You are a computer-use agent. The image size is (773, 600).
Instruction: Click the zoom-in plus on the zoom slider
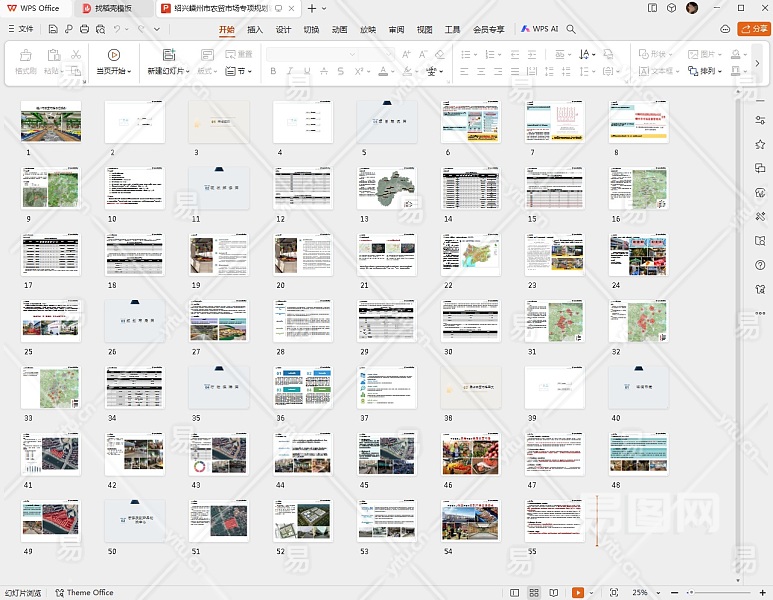[x=764, y=593]
